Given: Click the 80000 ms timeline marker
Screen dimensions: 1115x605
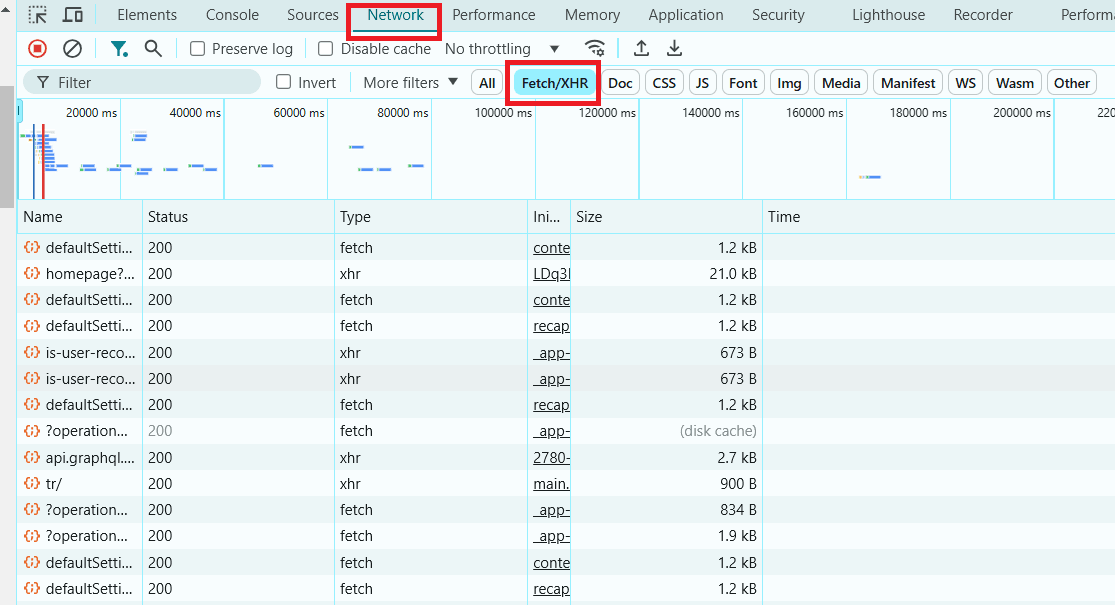Looking at the screenshot, I should coord(402,112).
